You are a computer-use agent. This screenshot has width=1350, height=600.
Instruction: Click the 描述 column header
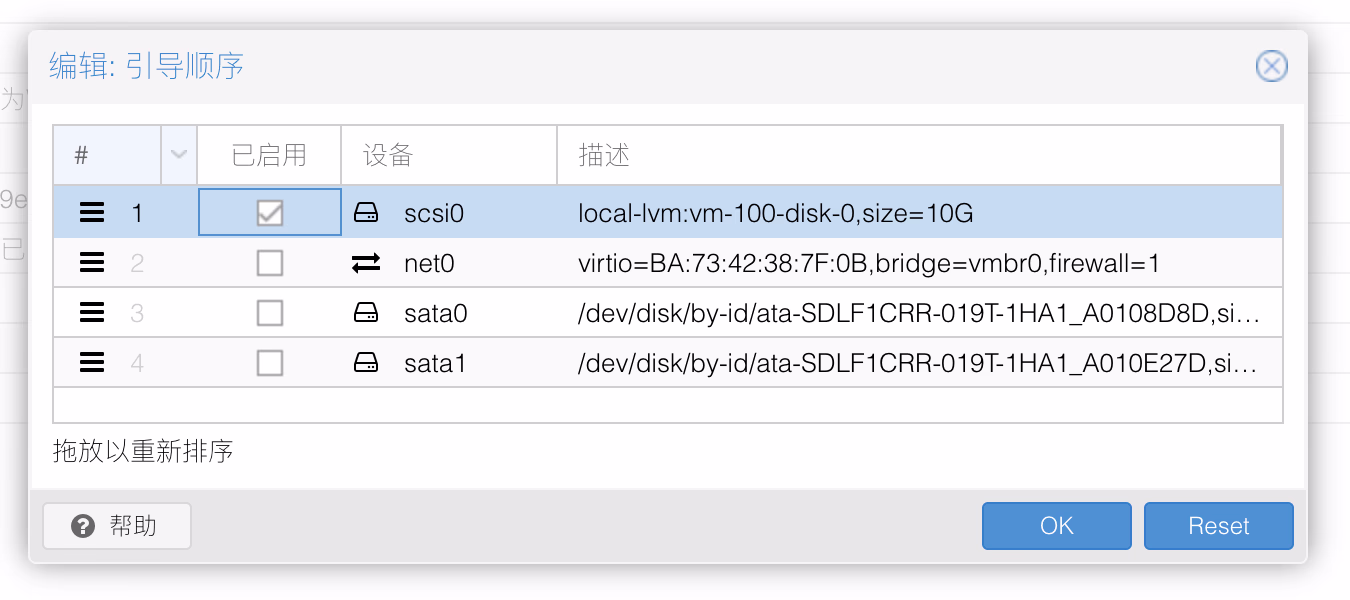[918, 155]
